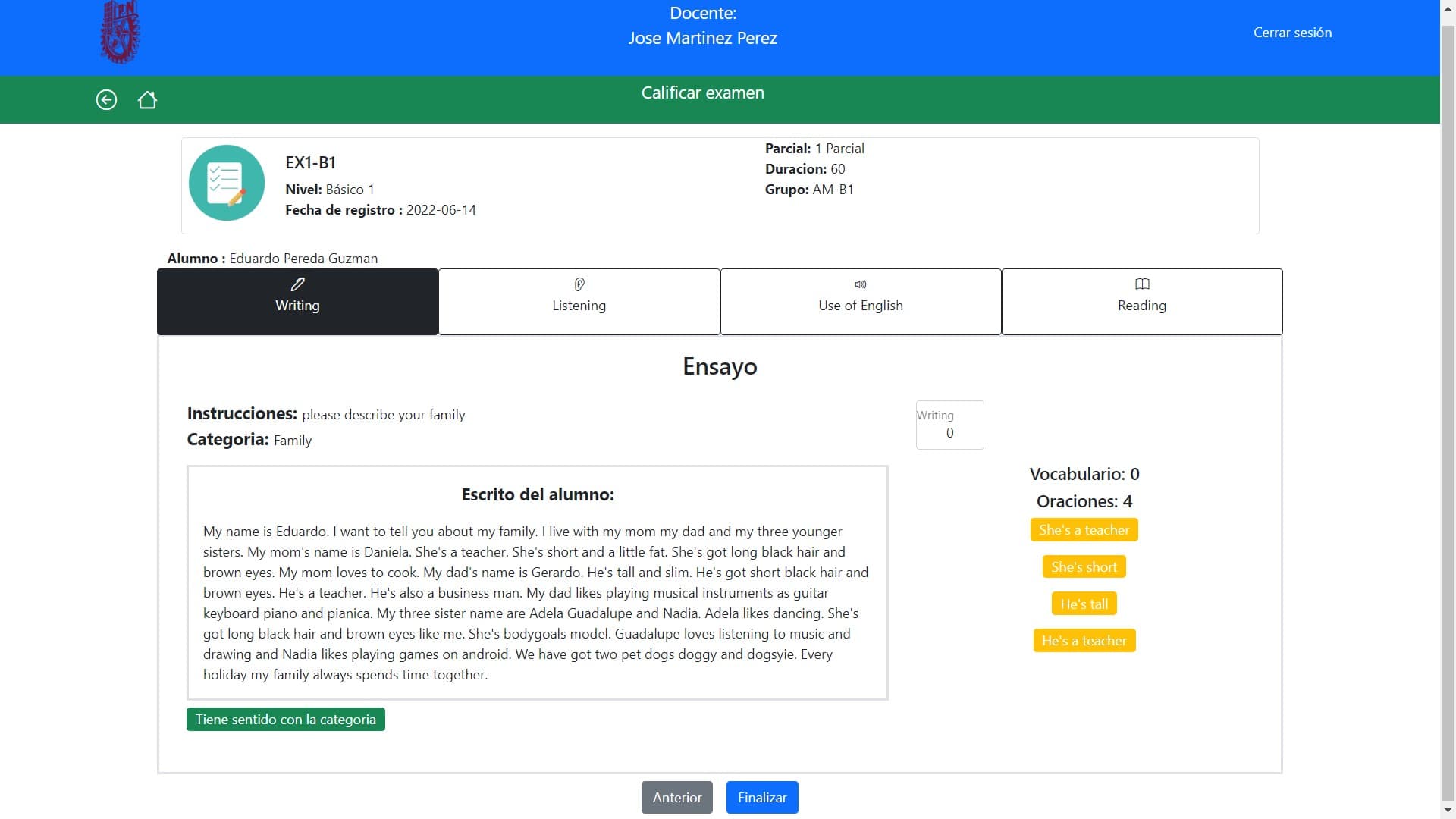1456x819 pixels.
Task: Click the IPN school logo
Action: 120,32
